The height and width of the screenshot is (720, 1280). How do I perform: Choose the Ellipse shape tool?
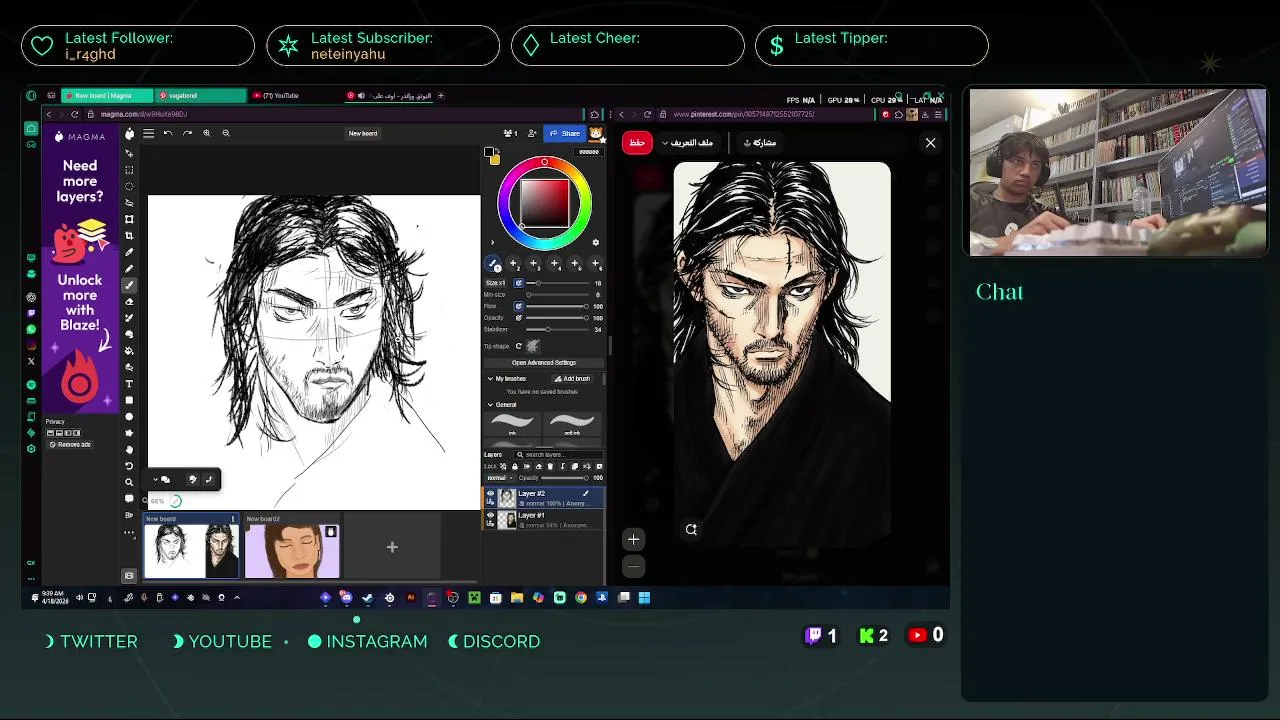pyautogui.click(x=129, y=416)
